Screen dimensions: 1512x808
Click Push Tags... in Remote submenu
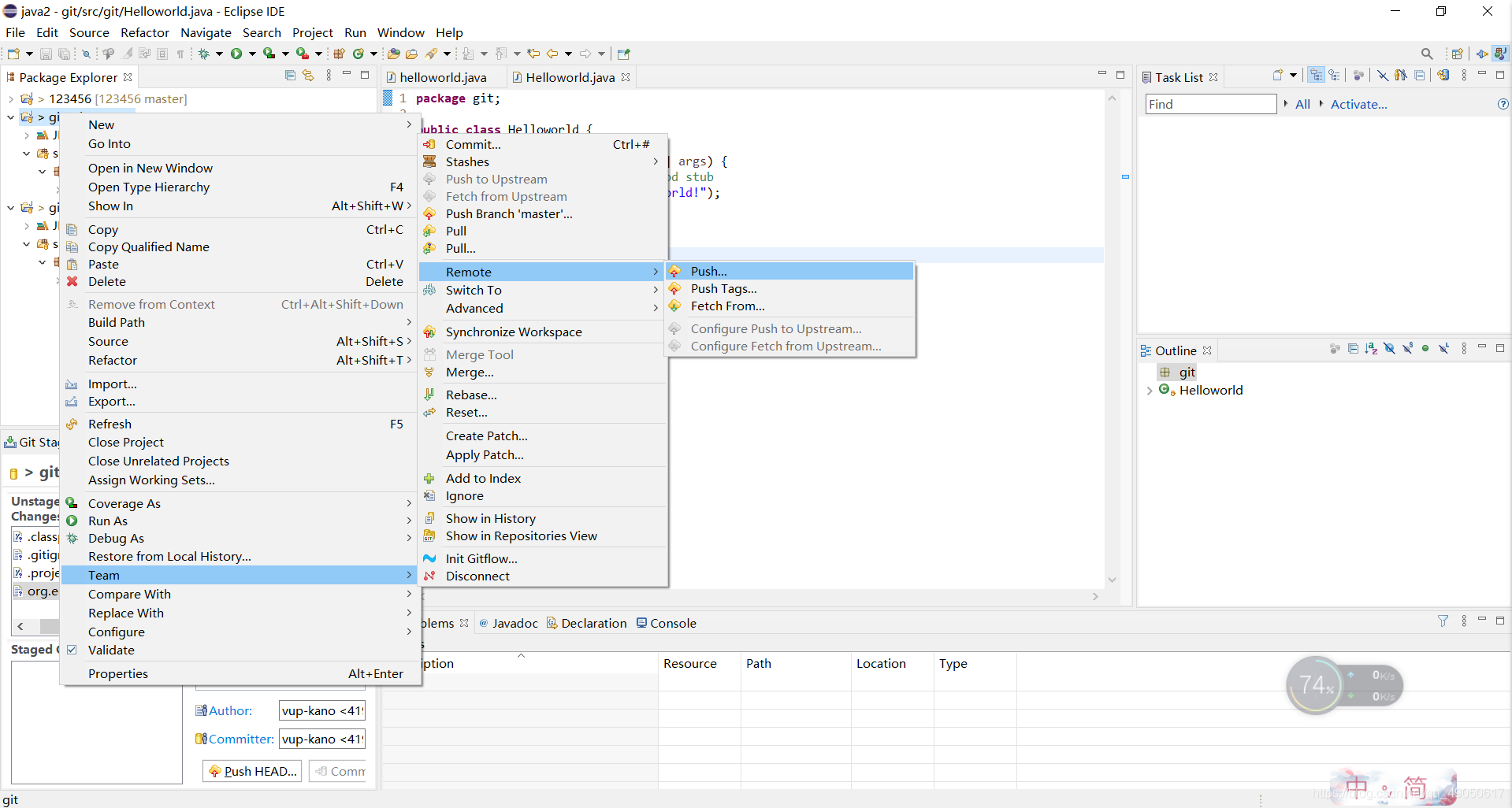pyautogui.click(x=790, y=288)
